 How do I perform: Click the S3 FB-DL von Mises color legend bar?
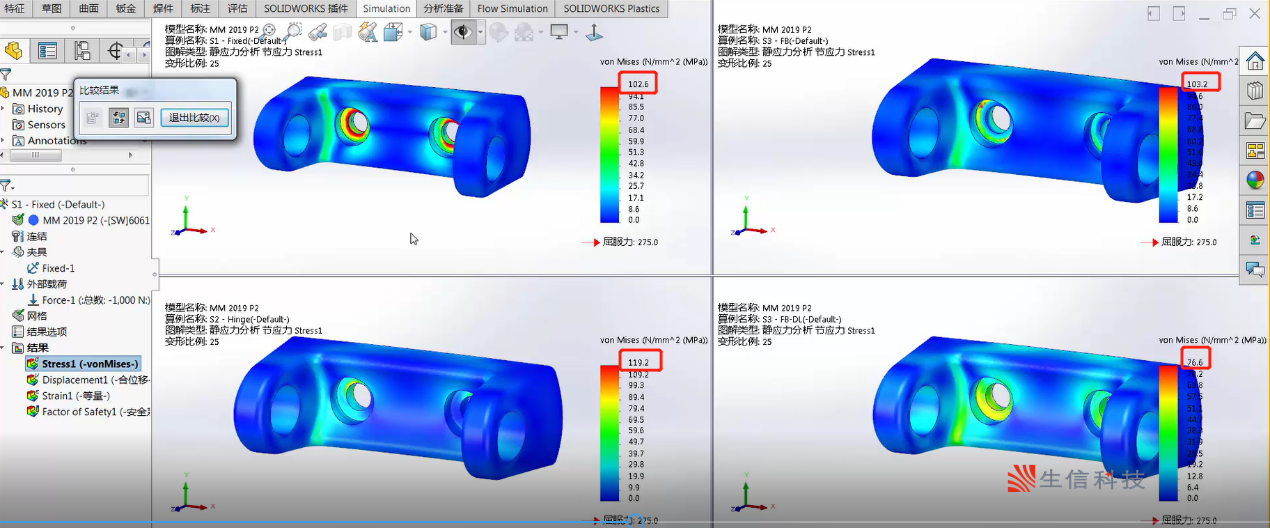(1168, 432)
